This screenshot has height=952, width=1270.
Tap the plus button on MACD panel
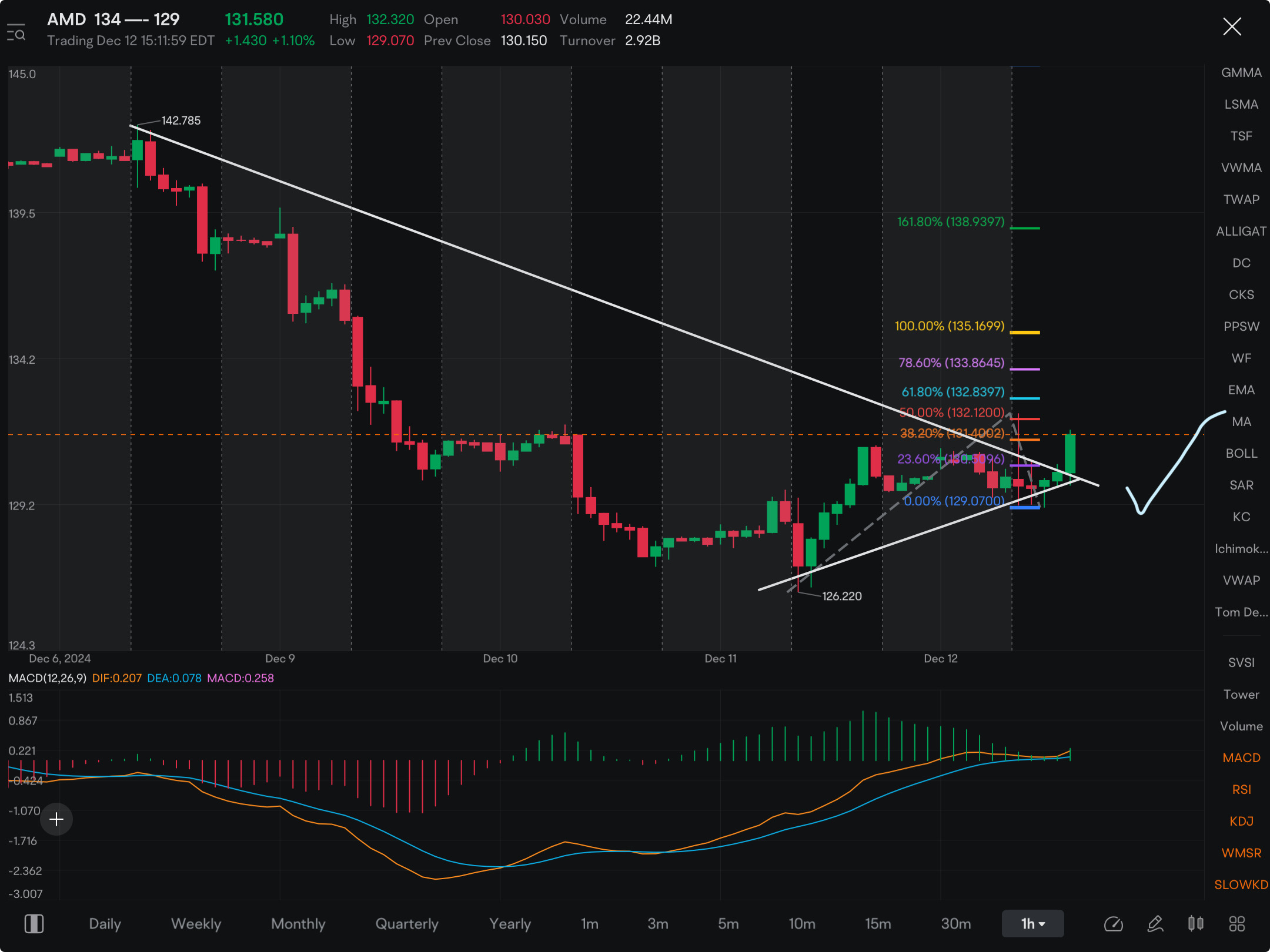pyautogui.click(x=56, y=819)
